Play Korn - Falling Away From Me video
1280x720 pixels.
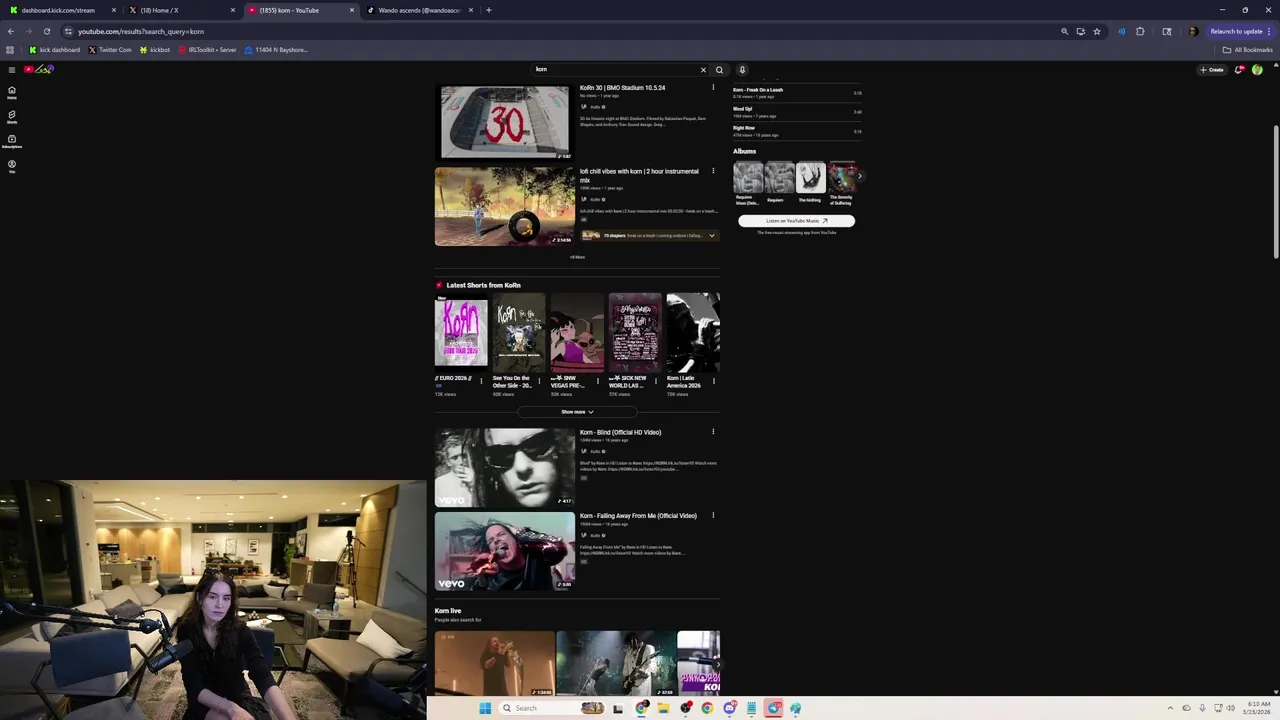(505, 551)
